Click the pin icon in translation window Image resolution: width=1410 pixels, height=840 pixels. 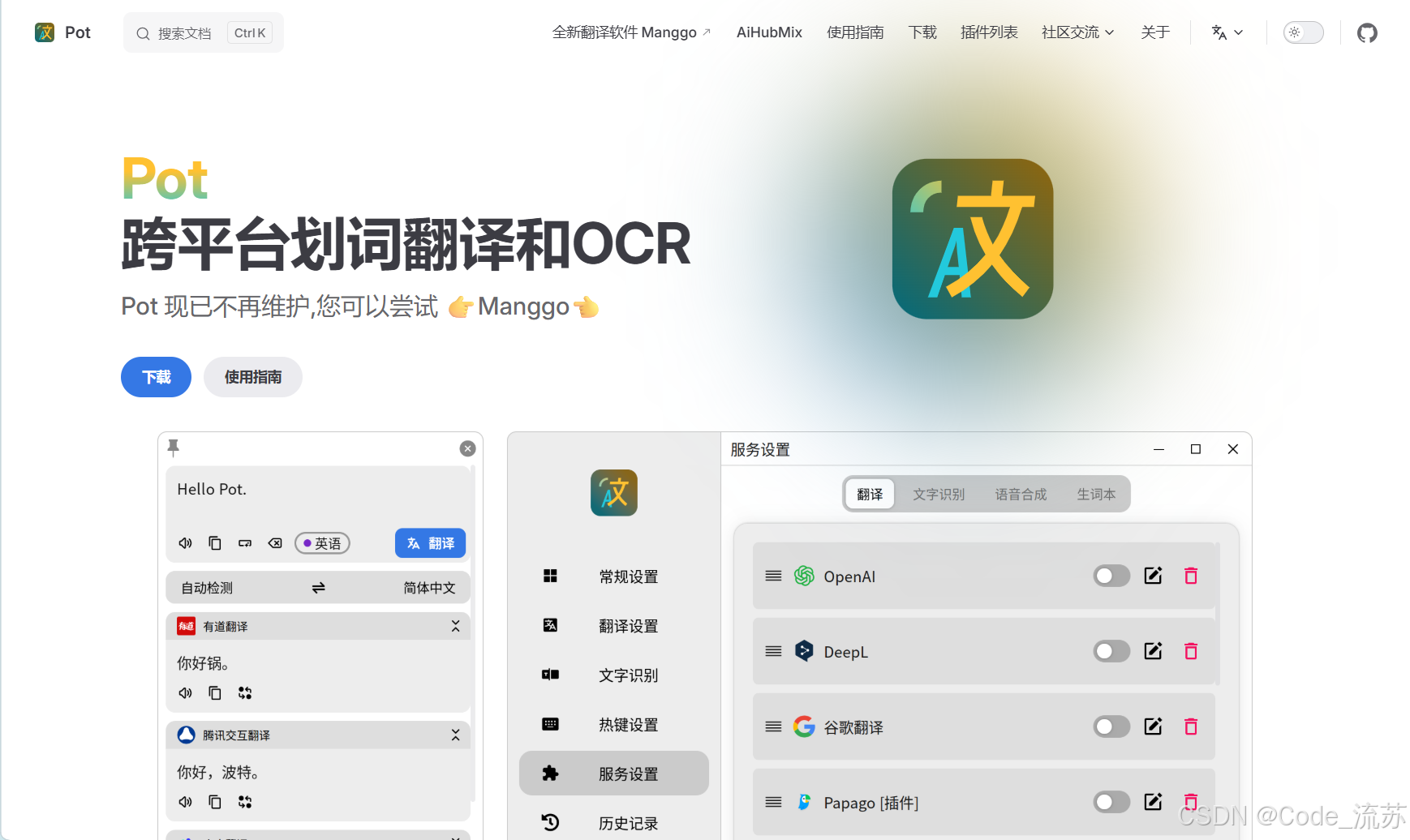click(x=174, y=448)
